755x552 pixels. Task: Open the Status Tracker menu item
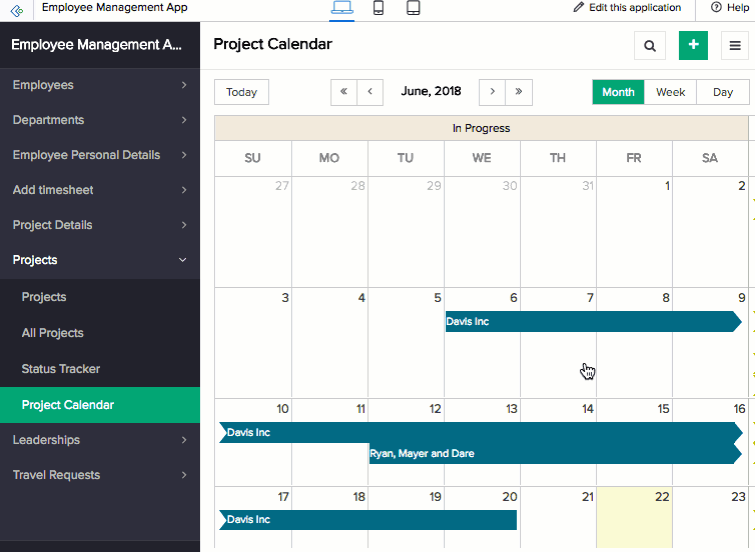(x=61, y=369)
